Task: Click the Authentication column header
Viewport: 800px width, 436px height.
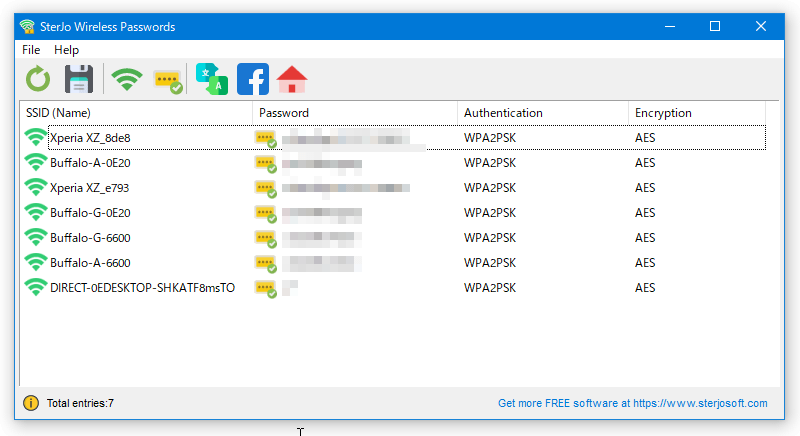Action: click(x=543, y=113)
